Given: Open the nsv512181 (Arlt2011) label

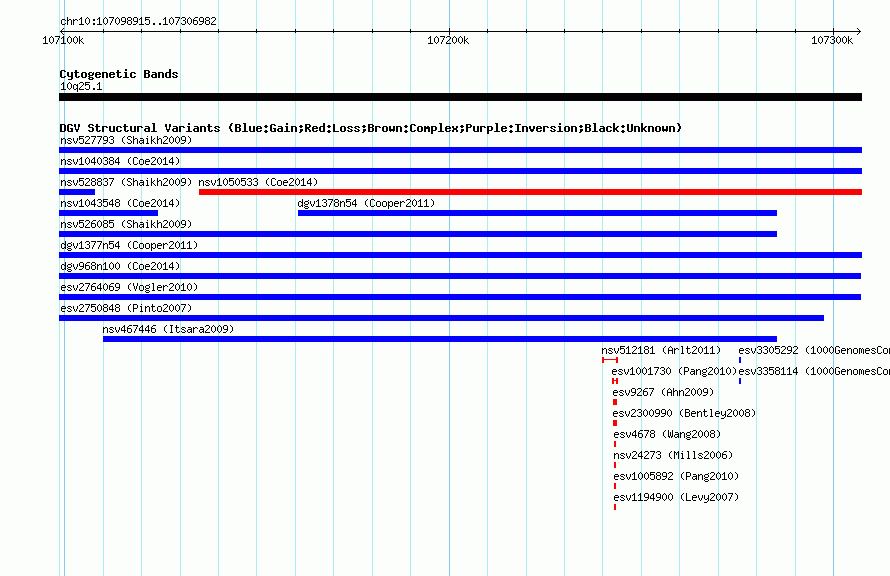Looking at the screenshot, I should (661, 350).
